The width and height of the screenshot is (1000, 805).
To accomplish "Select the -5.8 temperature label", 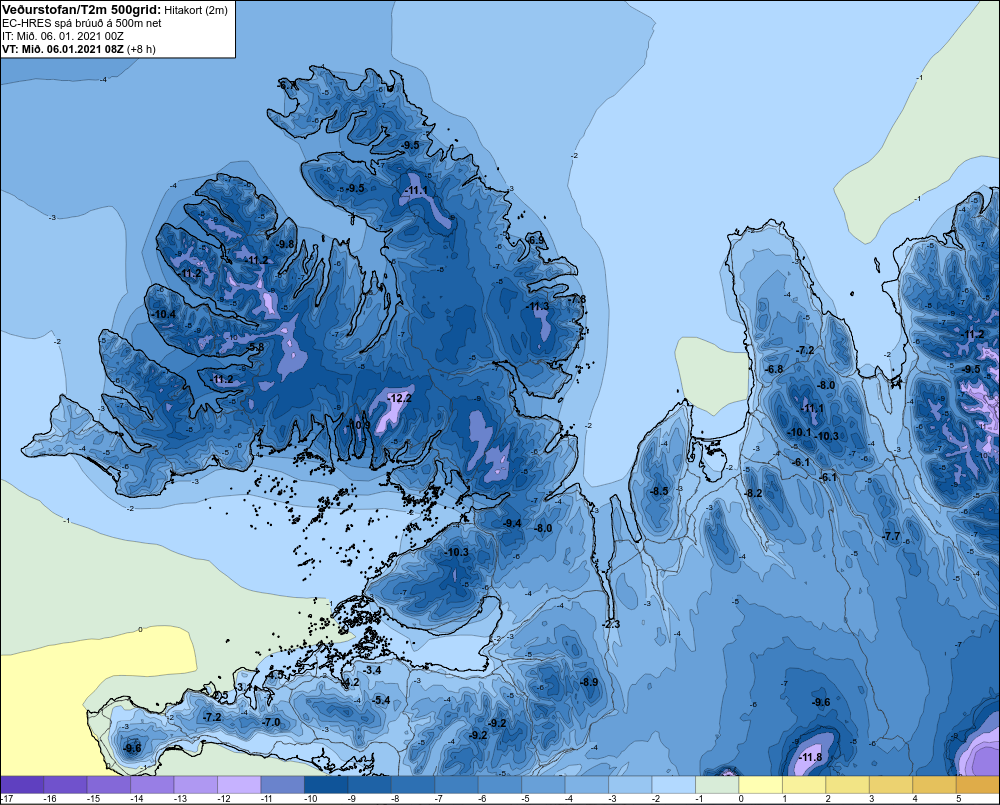I will [x=256, y=347].
